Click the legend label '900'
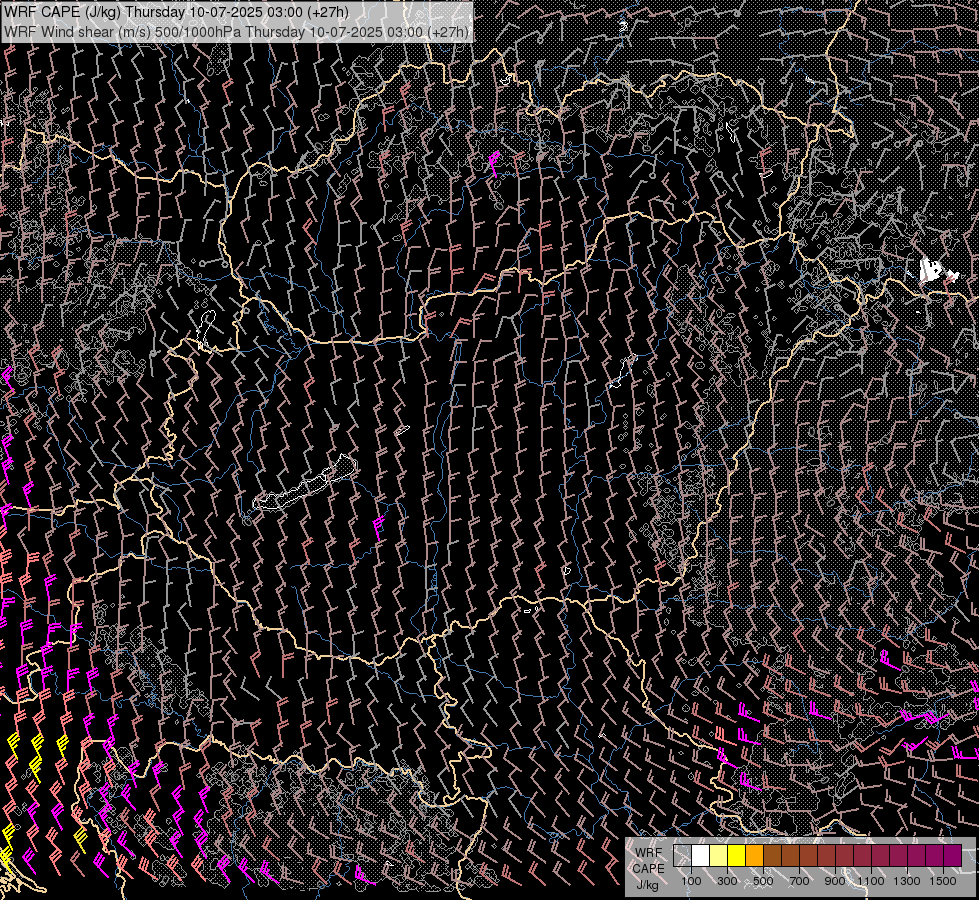979x900 pixels. [835, 881]
